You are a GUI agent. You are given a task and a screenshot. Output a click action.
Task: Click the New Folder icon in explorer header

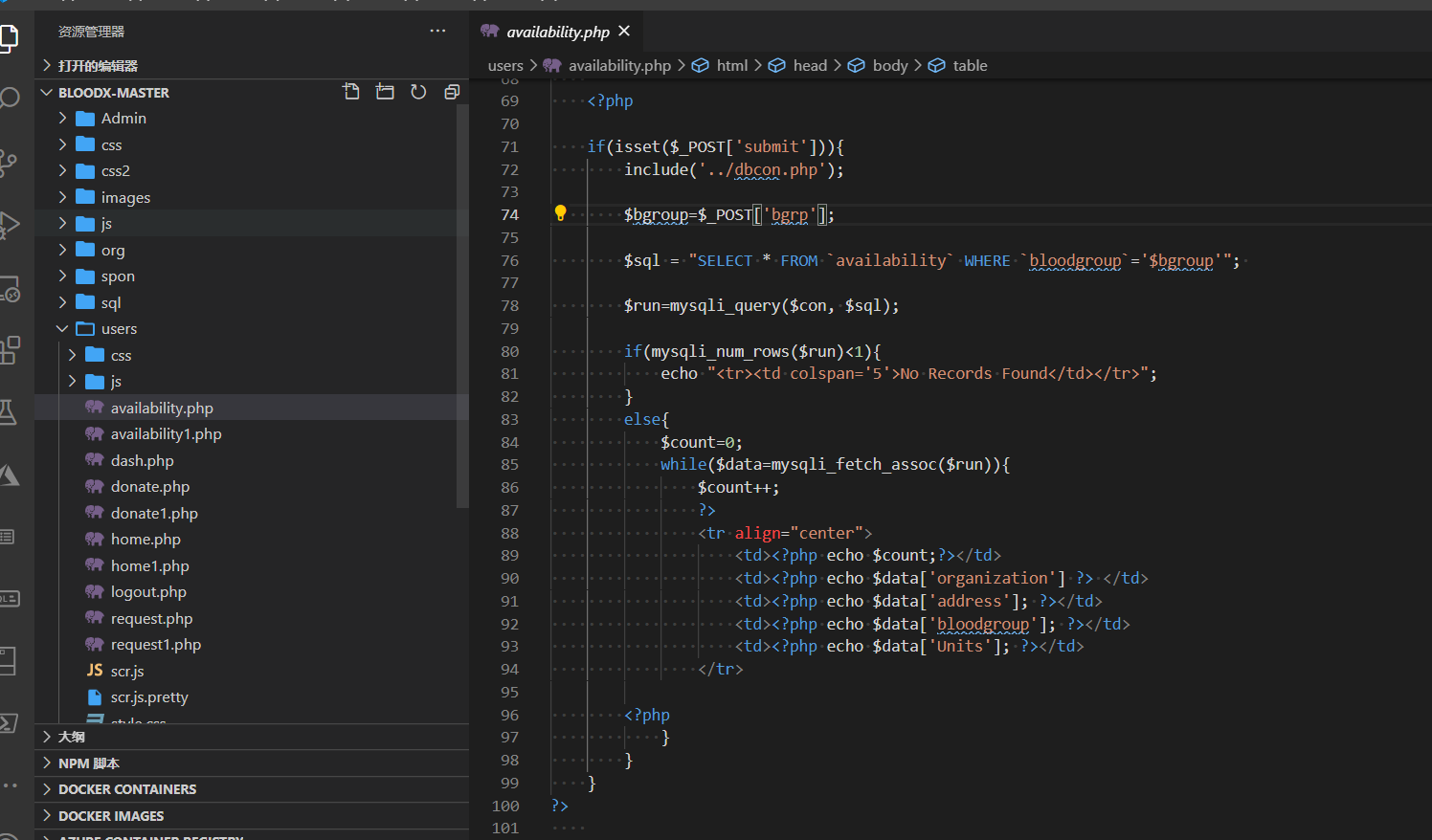coord(385,92)
